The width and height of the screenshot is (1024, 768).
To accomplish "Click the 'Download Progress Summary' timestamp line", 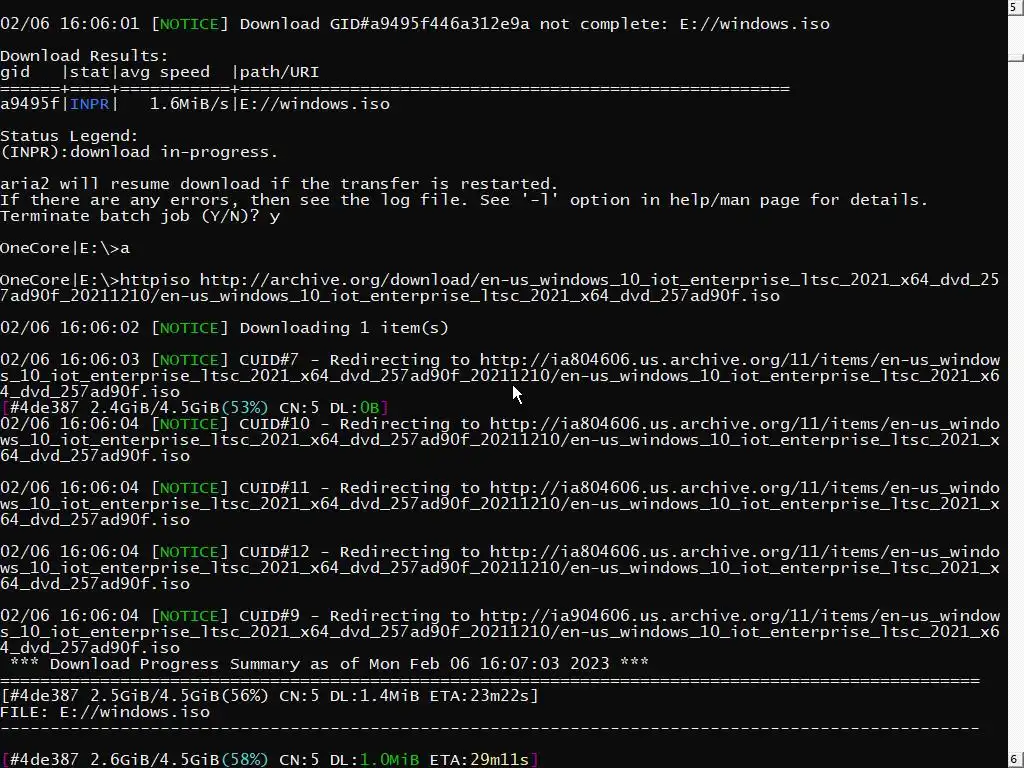I will [x=330, y=664].
